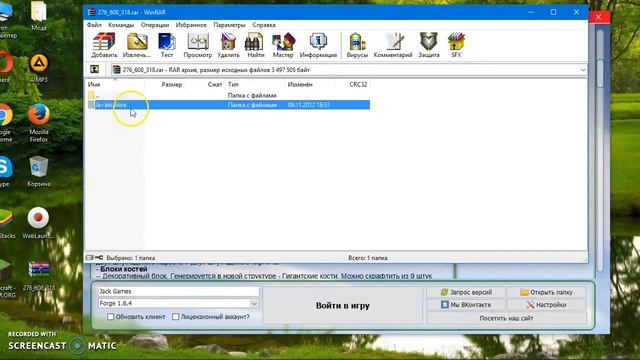The height and width of the screenshot is (360, 640).
Task: Sort by the CRC32 column header
Action: (x=352, y=84)
